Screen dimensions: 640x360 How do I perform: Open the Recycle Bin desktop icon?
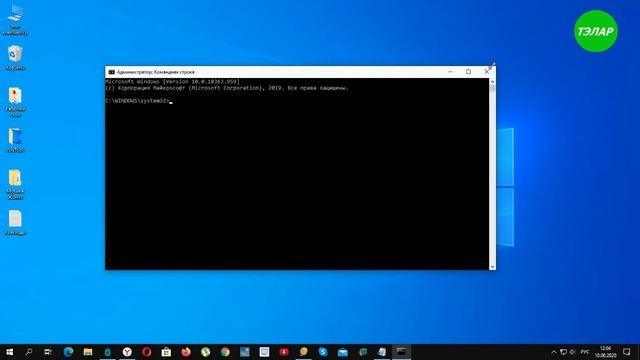click(x=15, y=58)
